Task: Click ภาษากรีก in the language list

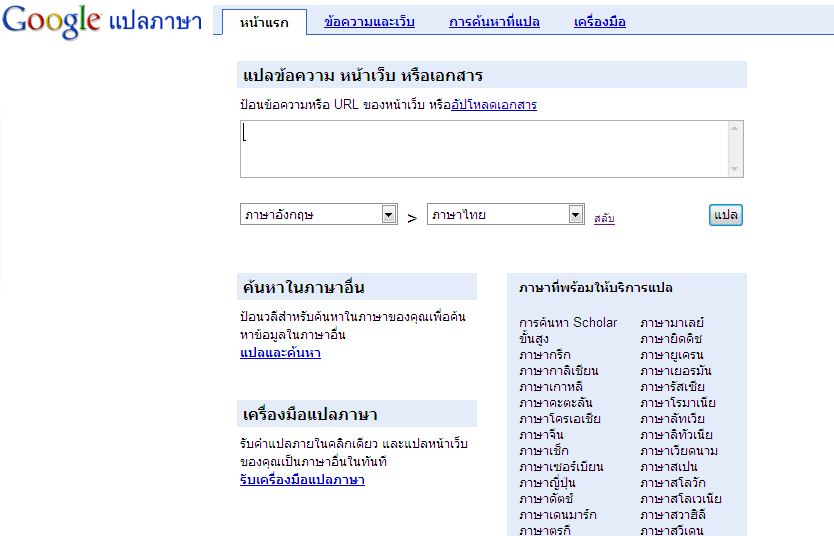Action: pos(545,355)
